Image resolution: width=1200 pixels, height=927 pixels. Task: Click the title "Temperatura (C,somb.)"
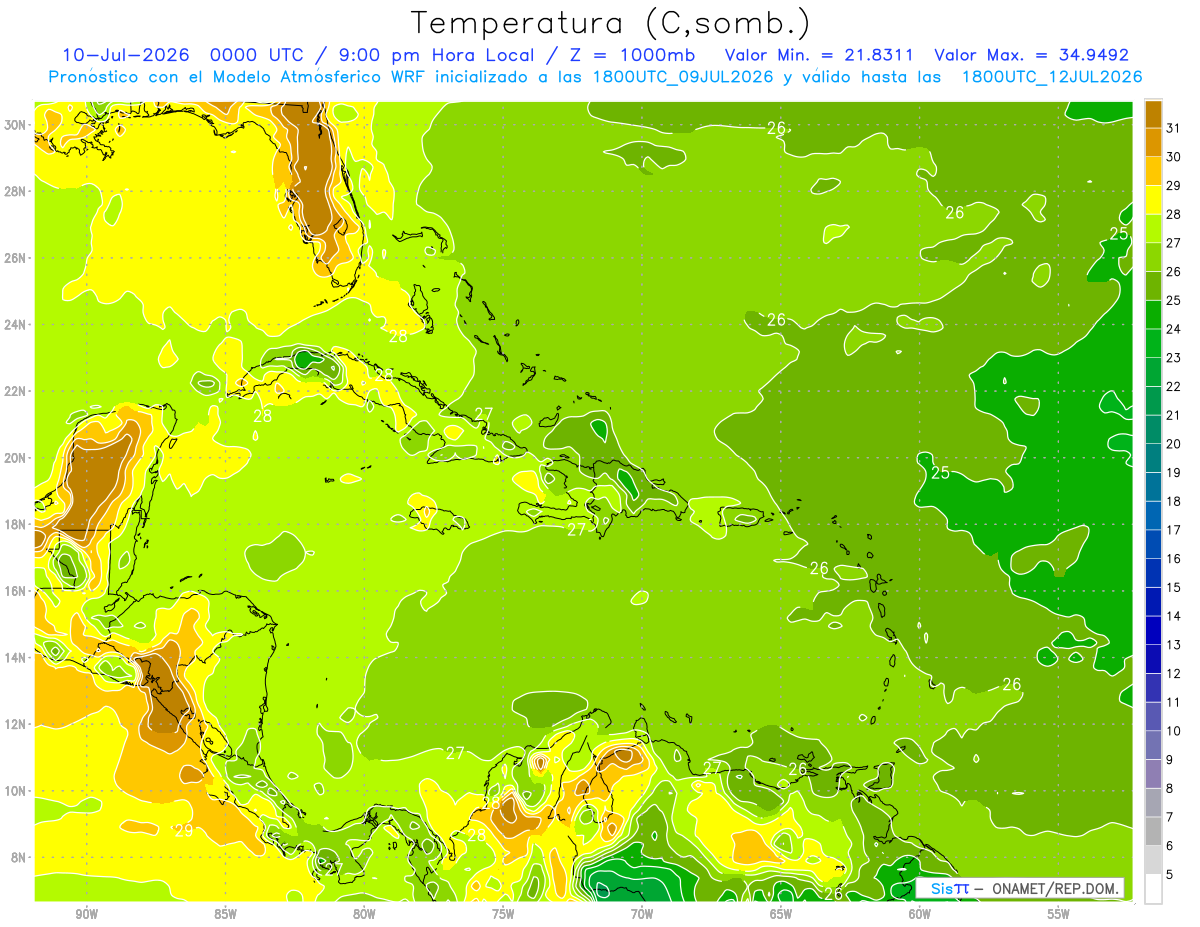610,23
